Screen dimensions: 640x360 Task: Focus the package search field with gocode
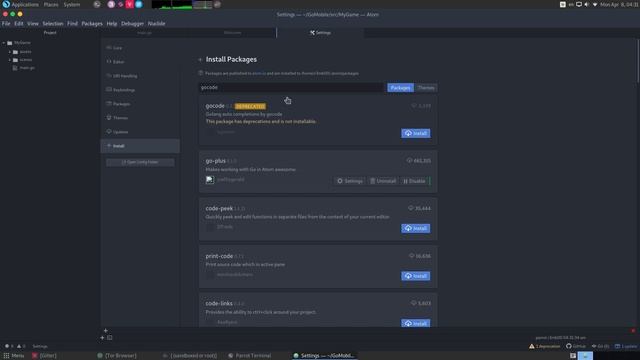pyautogui.click(x=291, y=87)
